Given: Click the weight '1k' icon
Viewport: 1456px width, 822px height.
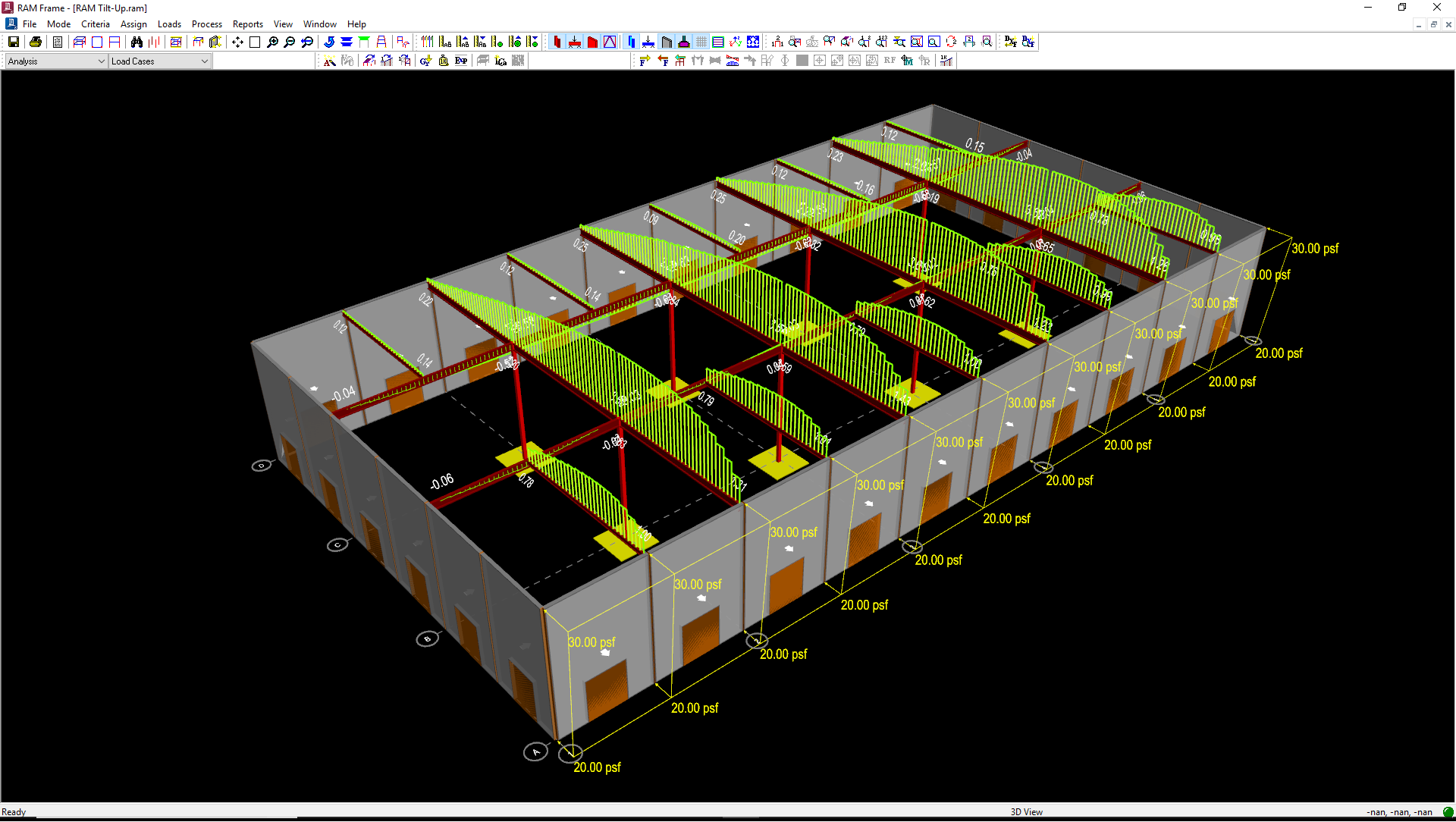Looking at the screenshot, I should point(443,61).
